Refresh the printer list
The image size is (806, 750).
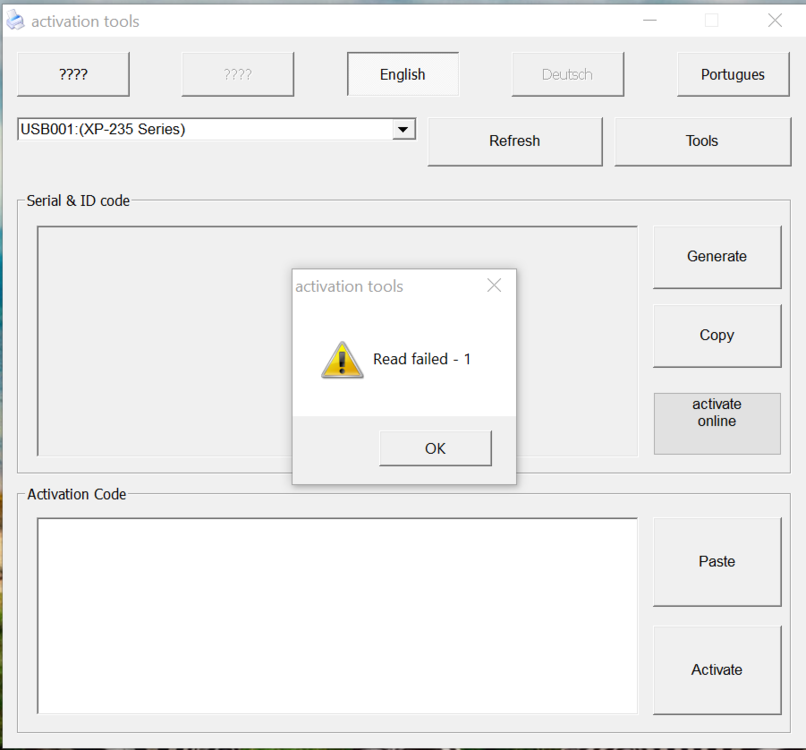(514, 141)
